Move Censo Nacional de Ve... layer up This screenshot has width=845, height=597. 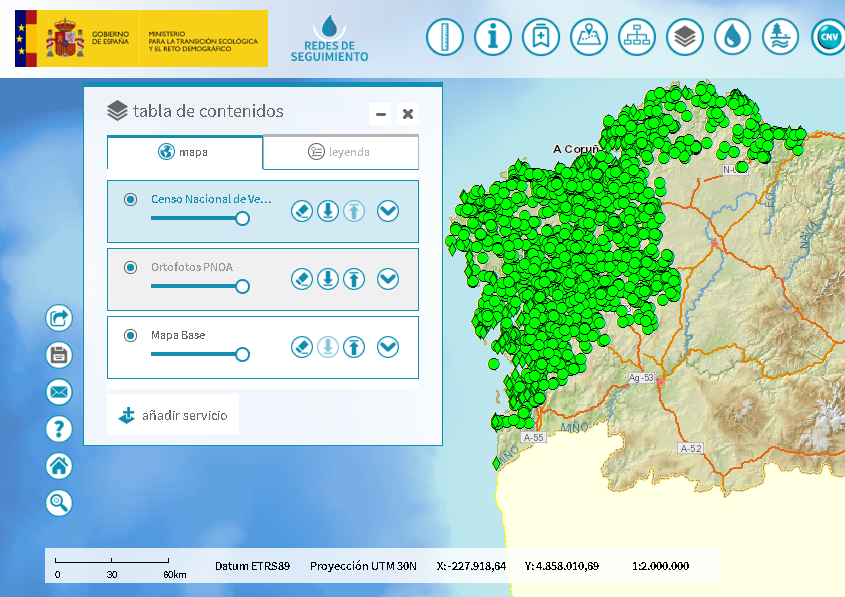coord(354,211)
